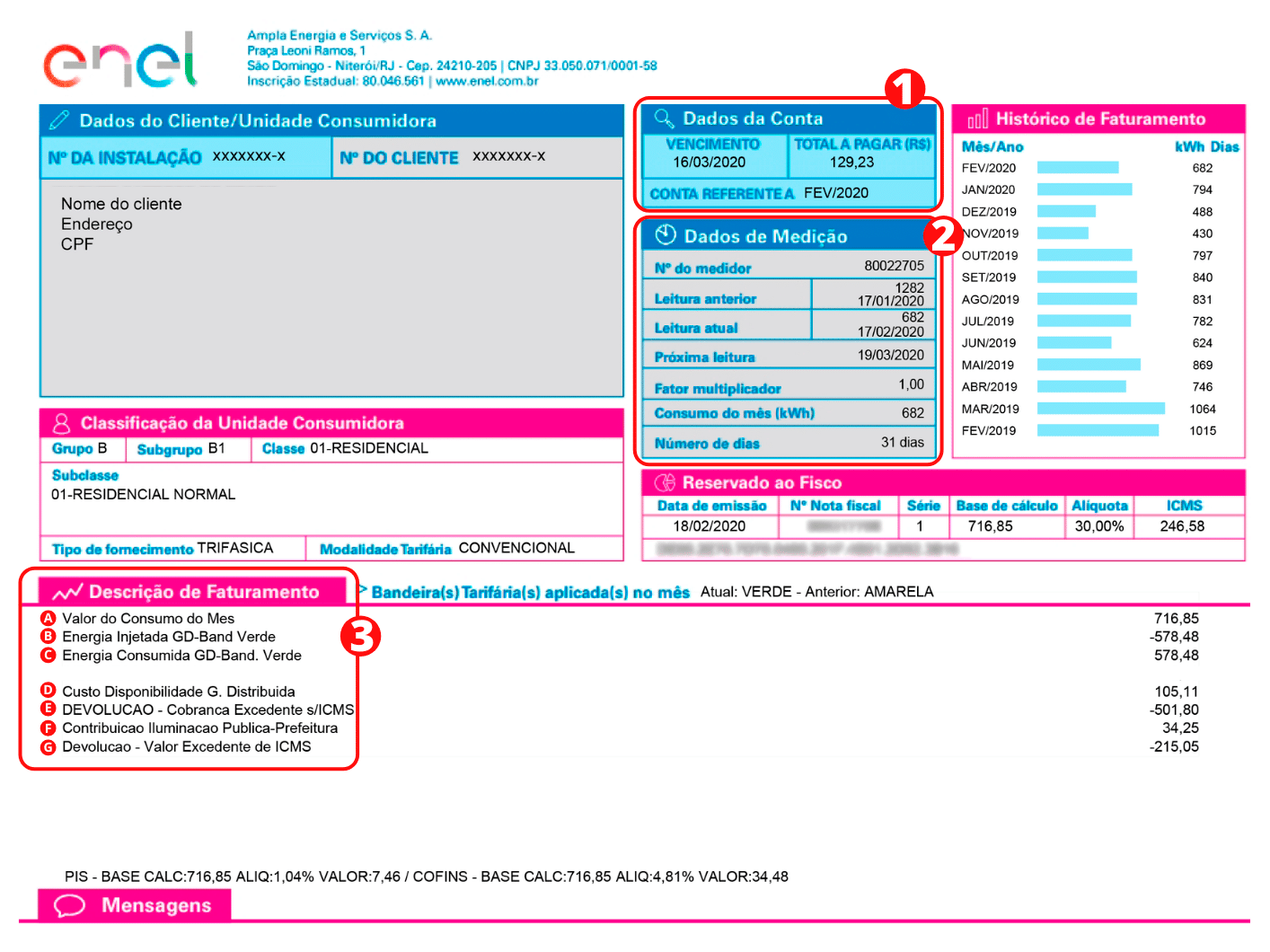Viewport: 1270px width, 952px height.
Task: Click JAN/2020 kWh value 794
Action: coord(1203,190)
